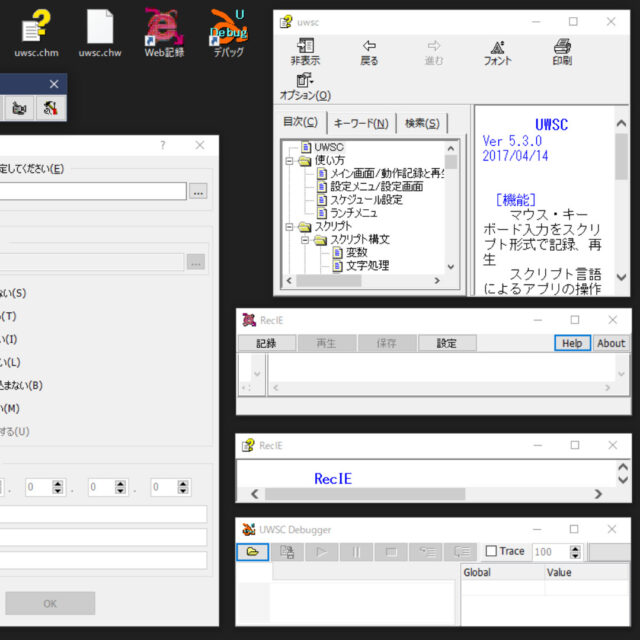
Task: Click the down arrow in RecIE left list
Action: [257, 373]
